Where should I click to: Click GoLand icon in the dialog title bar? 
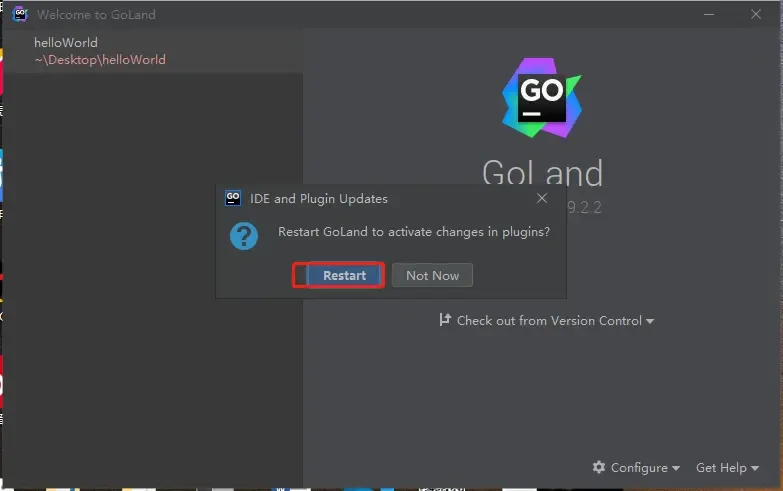[233, 198]
